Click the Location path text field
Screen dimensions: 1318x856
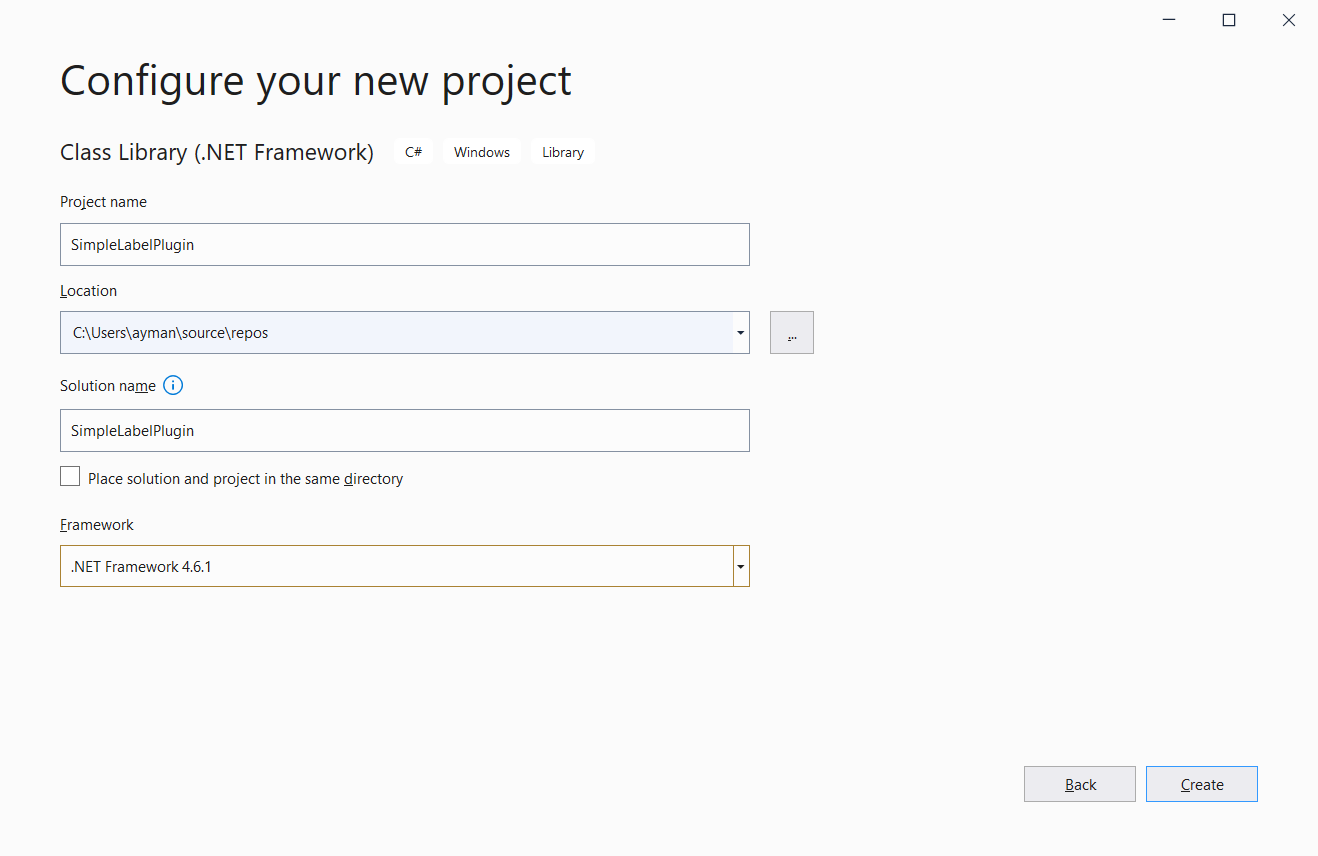396,333
